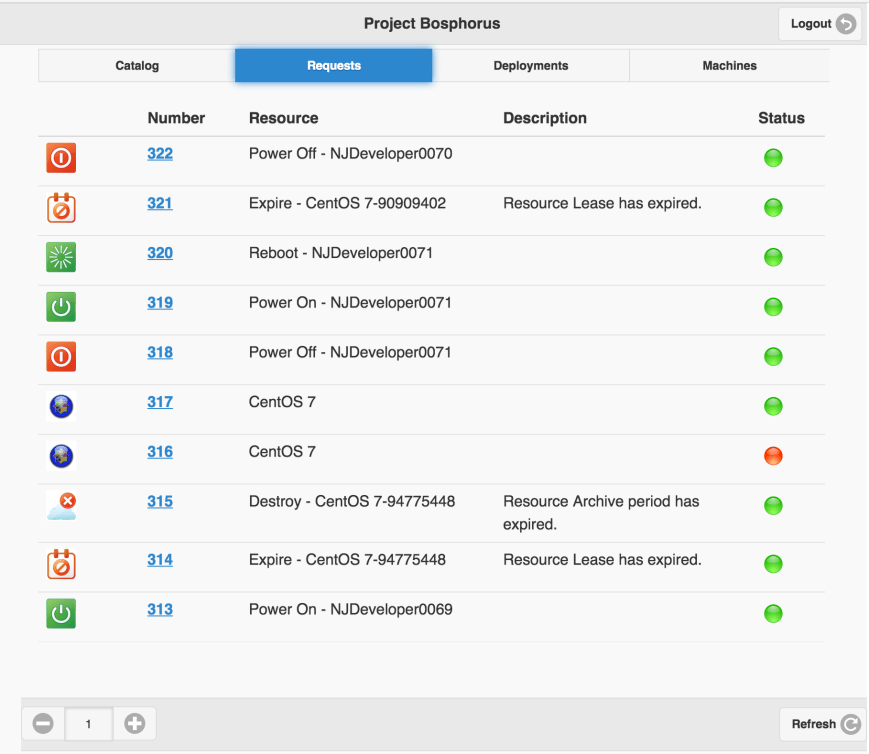
Task: Click the Power On icon for request 319
Action: pos(61,307)
